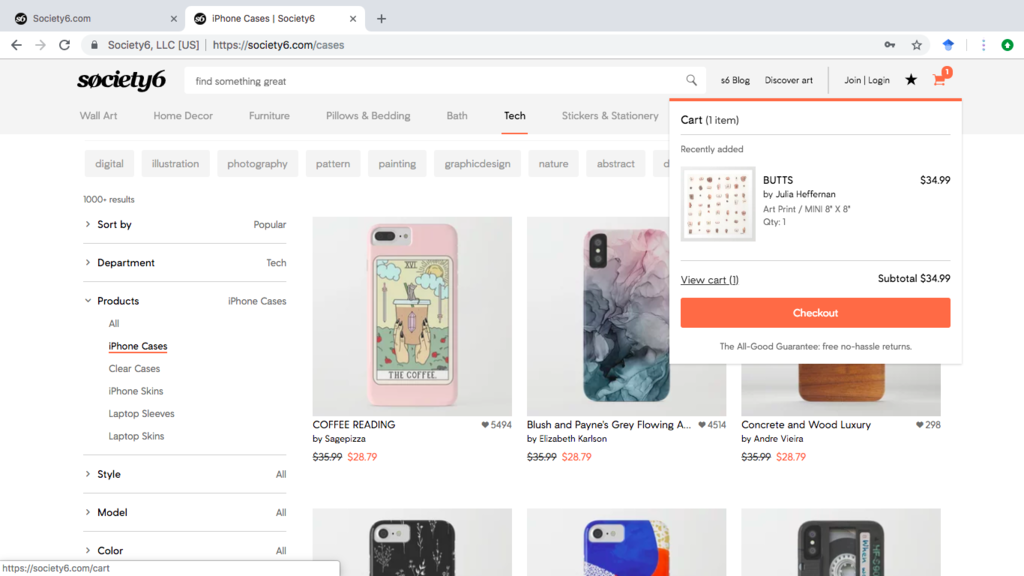Open the Wall Art menu
1024x576 pixels.
click(99, 116)
